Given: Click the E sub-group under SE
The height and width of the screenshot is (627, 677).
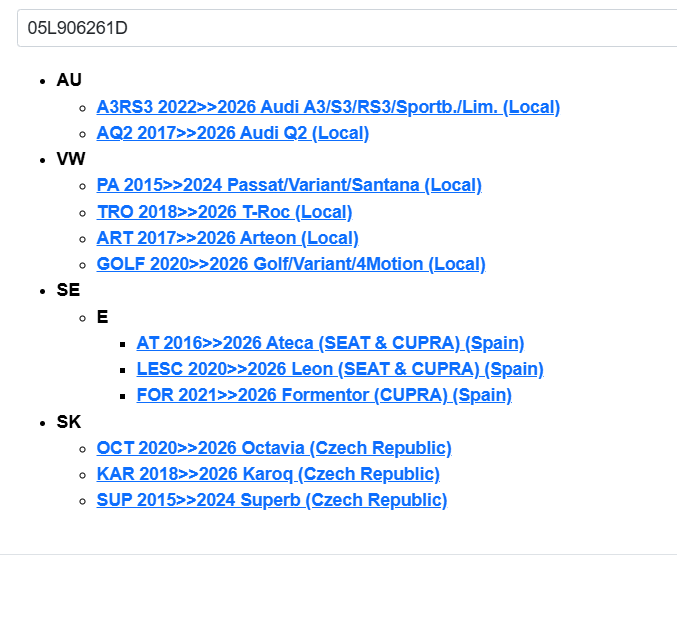Looking at the screenshot, I should pyautogui.click(x=102, y=317).
